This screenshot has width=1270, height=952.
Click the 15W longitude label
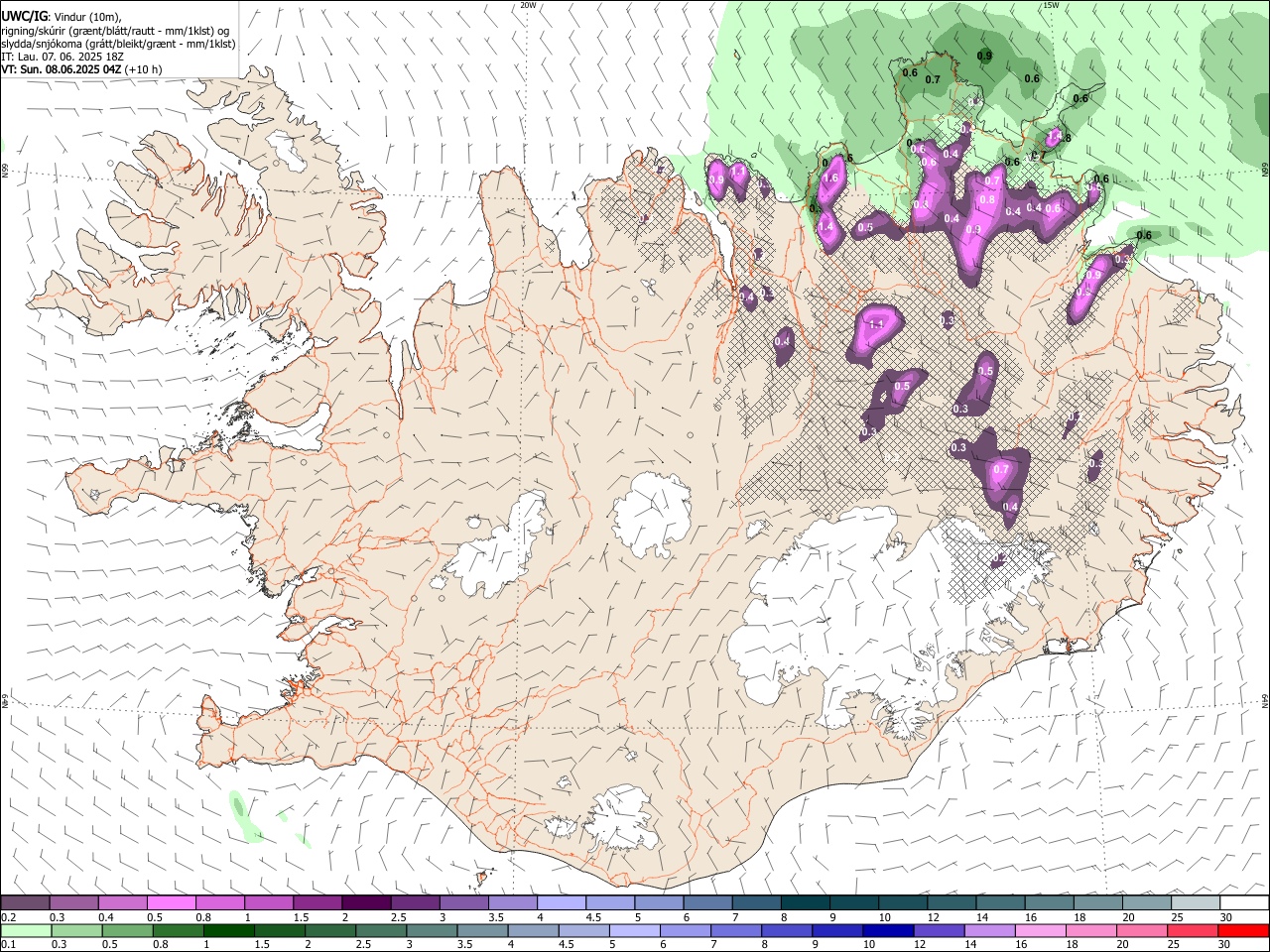[1051, 5]
